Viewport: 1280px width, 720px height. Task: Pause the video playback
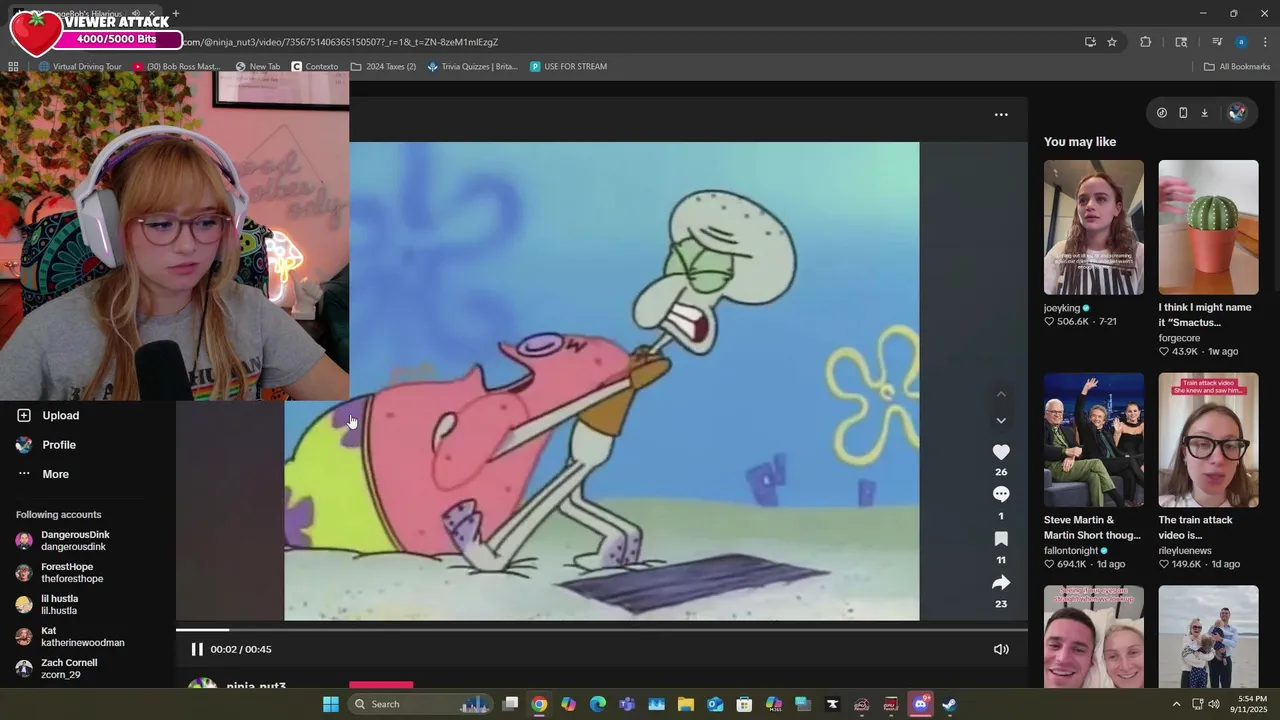(x=197, y=649)
